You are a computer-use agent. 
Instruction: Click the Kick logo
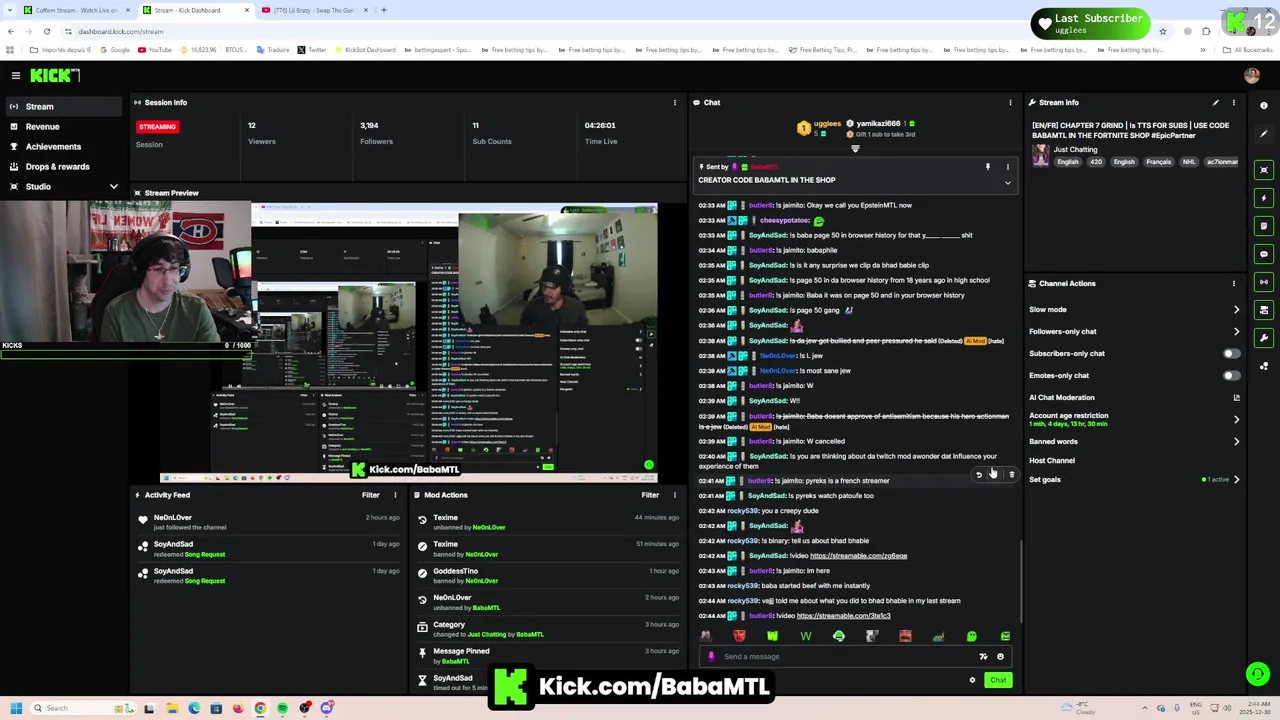click(x=54, y=75)
